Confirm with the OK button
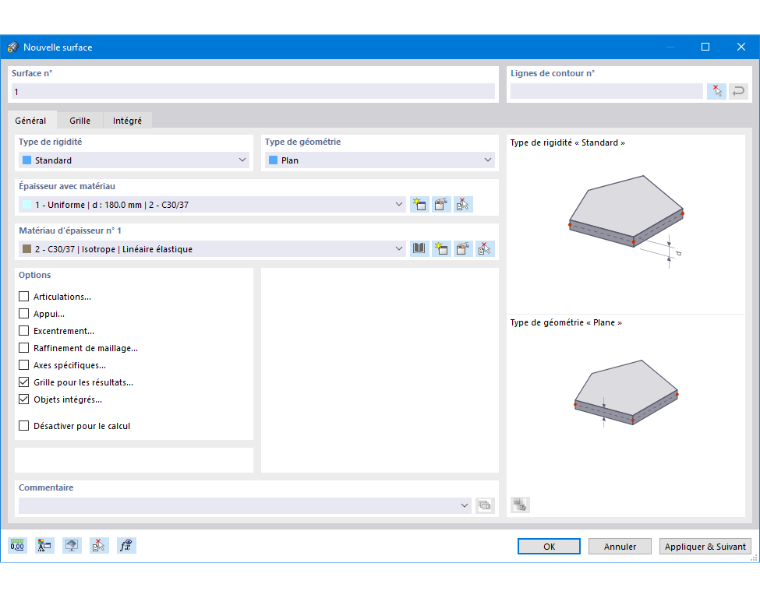The image size is (760, 597). click(549, 546)
